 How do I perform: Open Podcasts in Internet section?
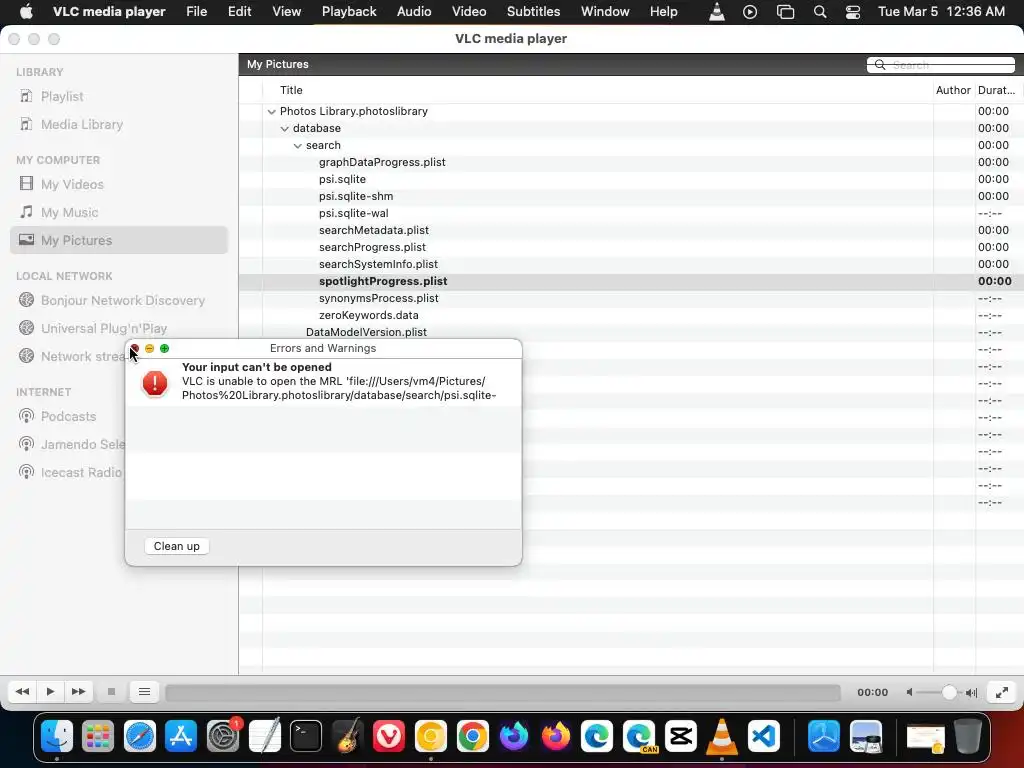68,417
